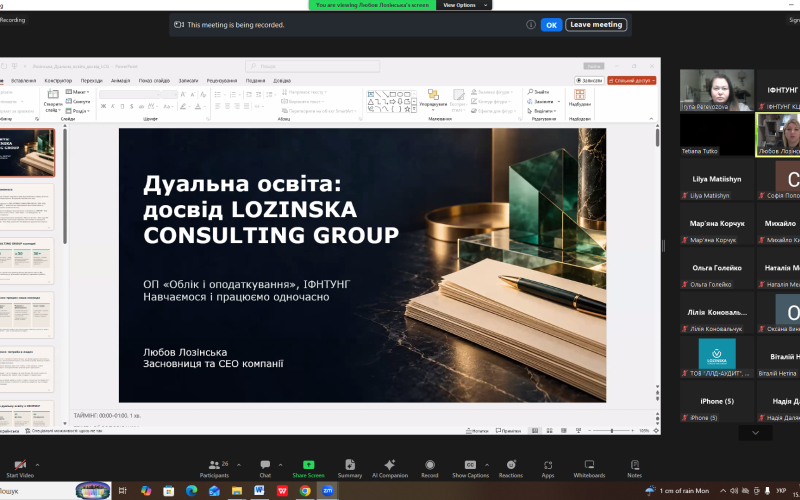The width and height of the screenshot is (800, 500).
Task: Click the Reset button in Slides group
Action: coord(78,102)
